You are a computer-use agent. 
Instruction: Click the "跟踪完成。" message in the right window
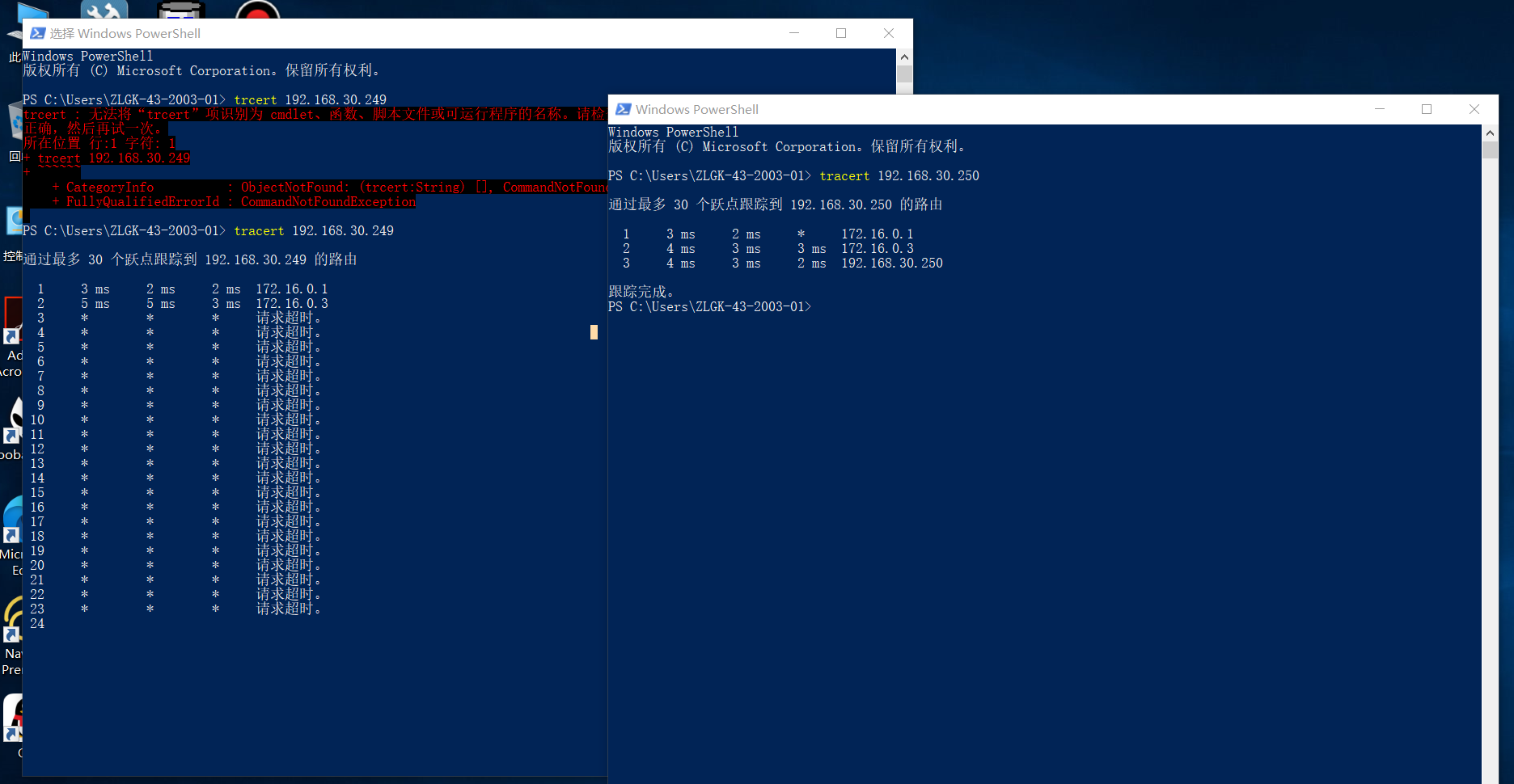(641, 292)
